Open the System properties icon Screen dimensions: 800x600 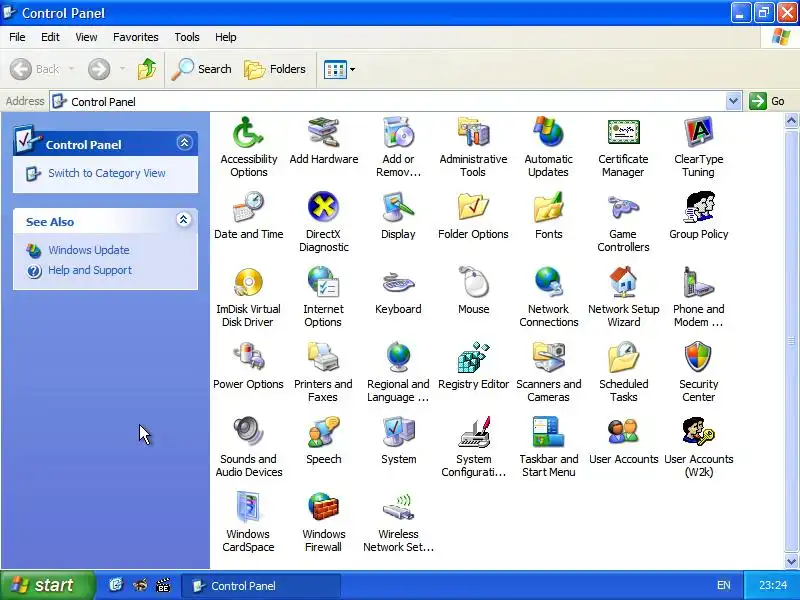click(x=398, y=432)
